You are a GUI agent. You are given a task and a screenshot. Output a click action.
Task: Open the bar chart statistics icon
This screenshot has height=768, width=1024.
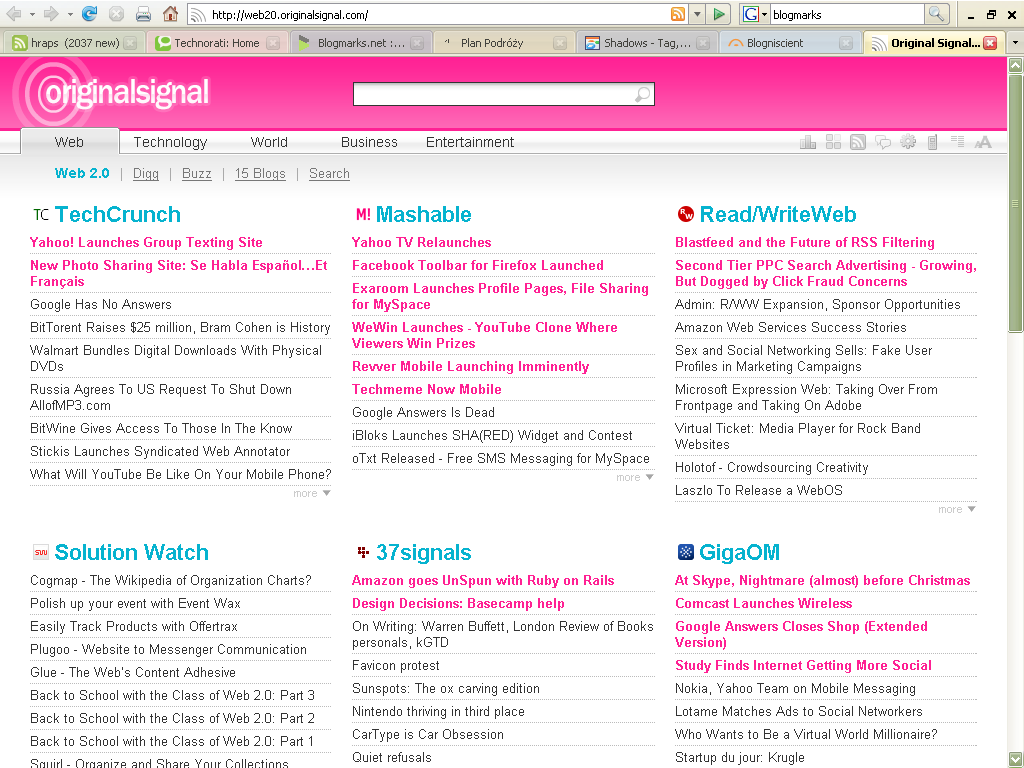pyautogui.click(x=808, y=142)
